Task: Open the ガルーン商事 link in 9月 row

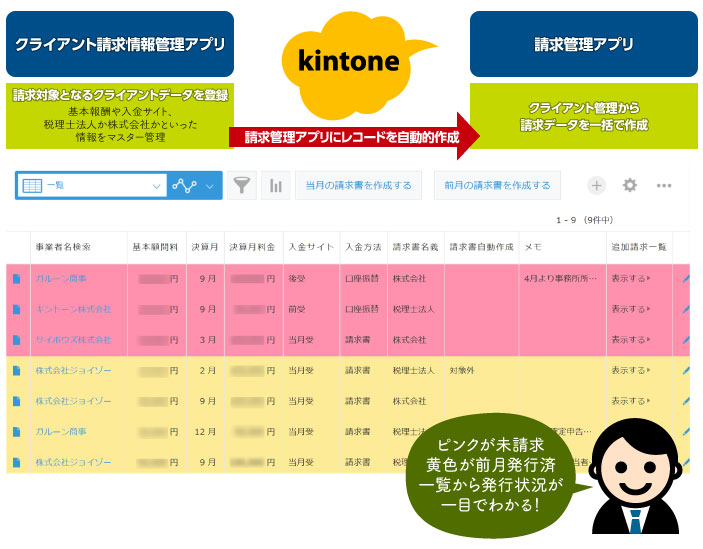Action: click(61, 278)
